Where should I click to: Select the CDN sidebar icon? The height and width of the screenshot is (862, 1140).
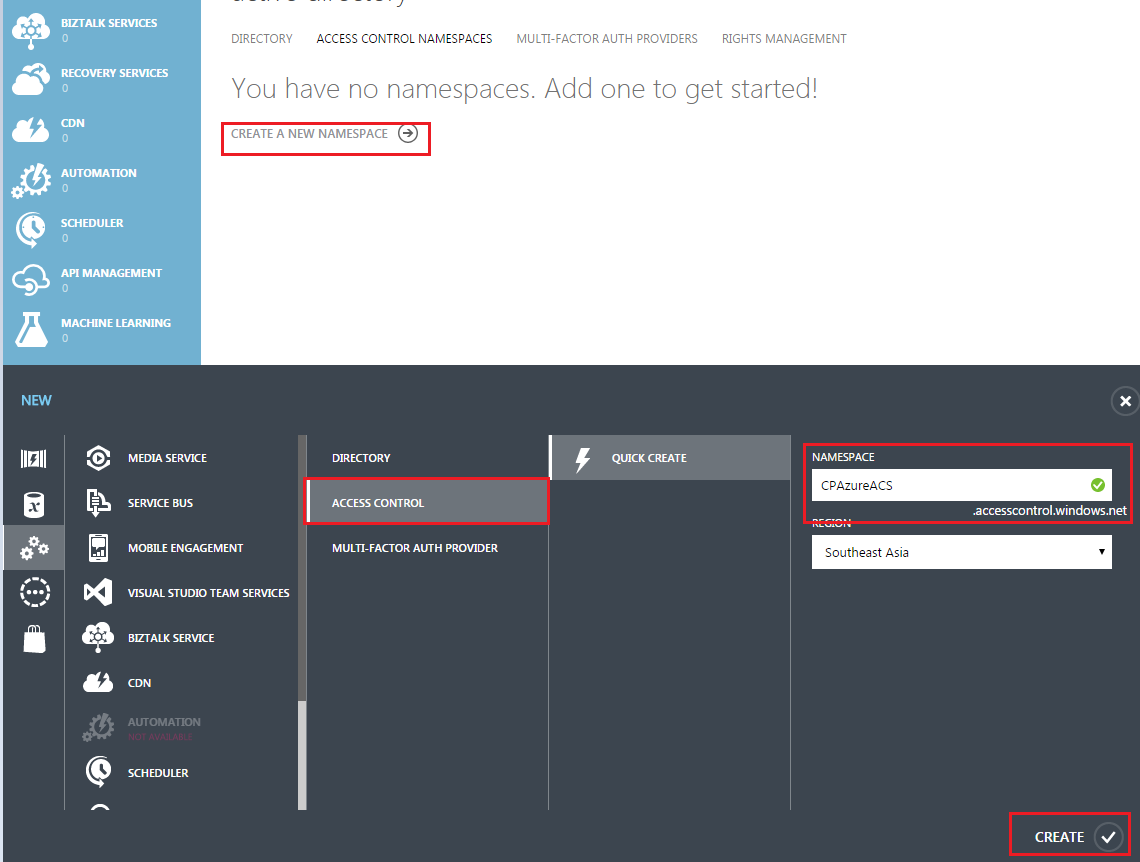tap(31, 130)
